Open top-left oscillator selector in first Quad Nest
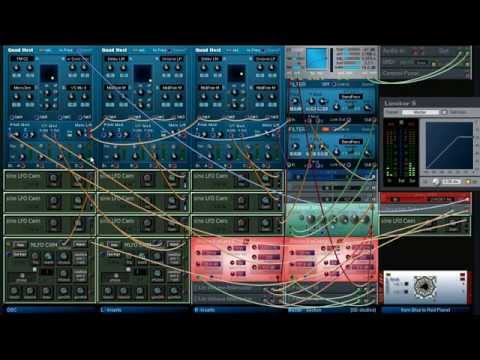This screenshot has height=360, width=480. pyautogui.click(x=23, y=59)
